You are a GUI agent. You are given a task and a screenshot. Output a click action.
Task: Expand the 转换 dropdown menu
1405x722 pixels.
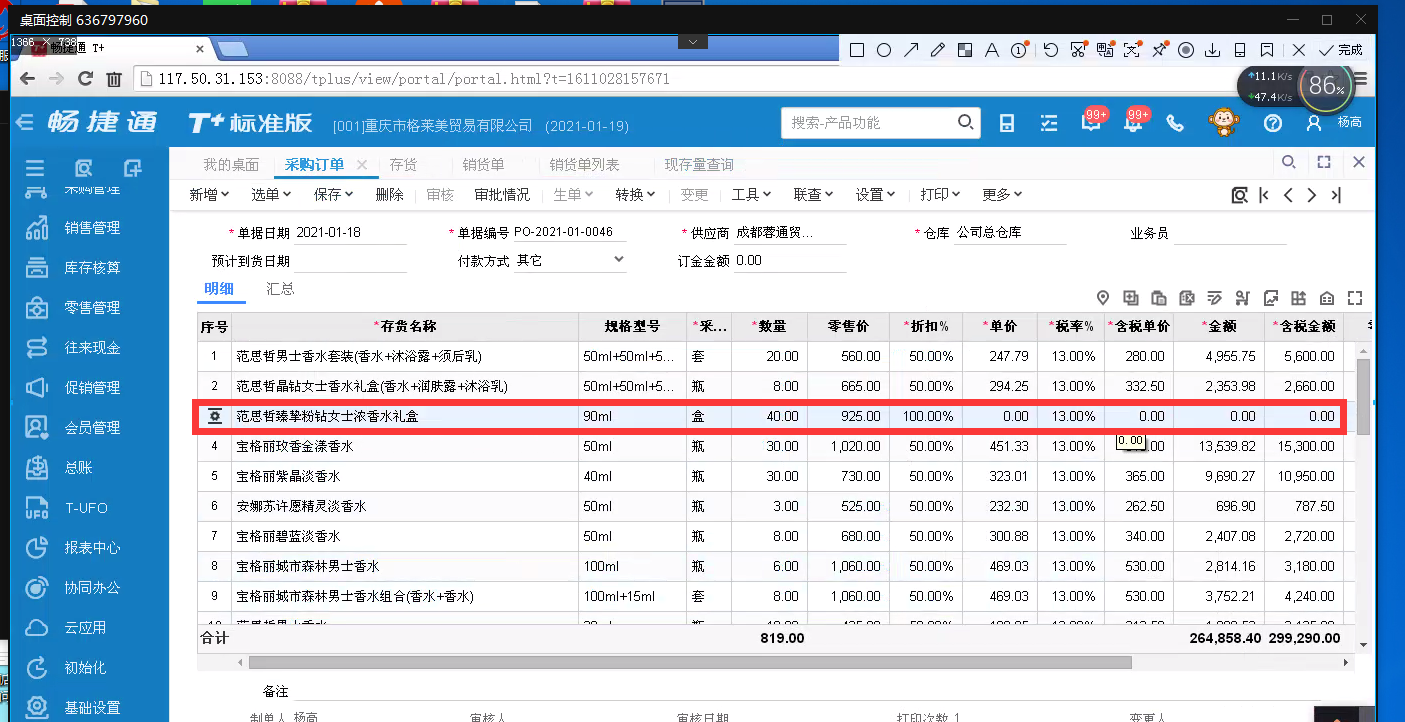tap(635, 195)
